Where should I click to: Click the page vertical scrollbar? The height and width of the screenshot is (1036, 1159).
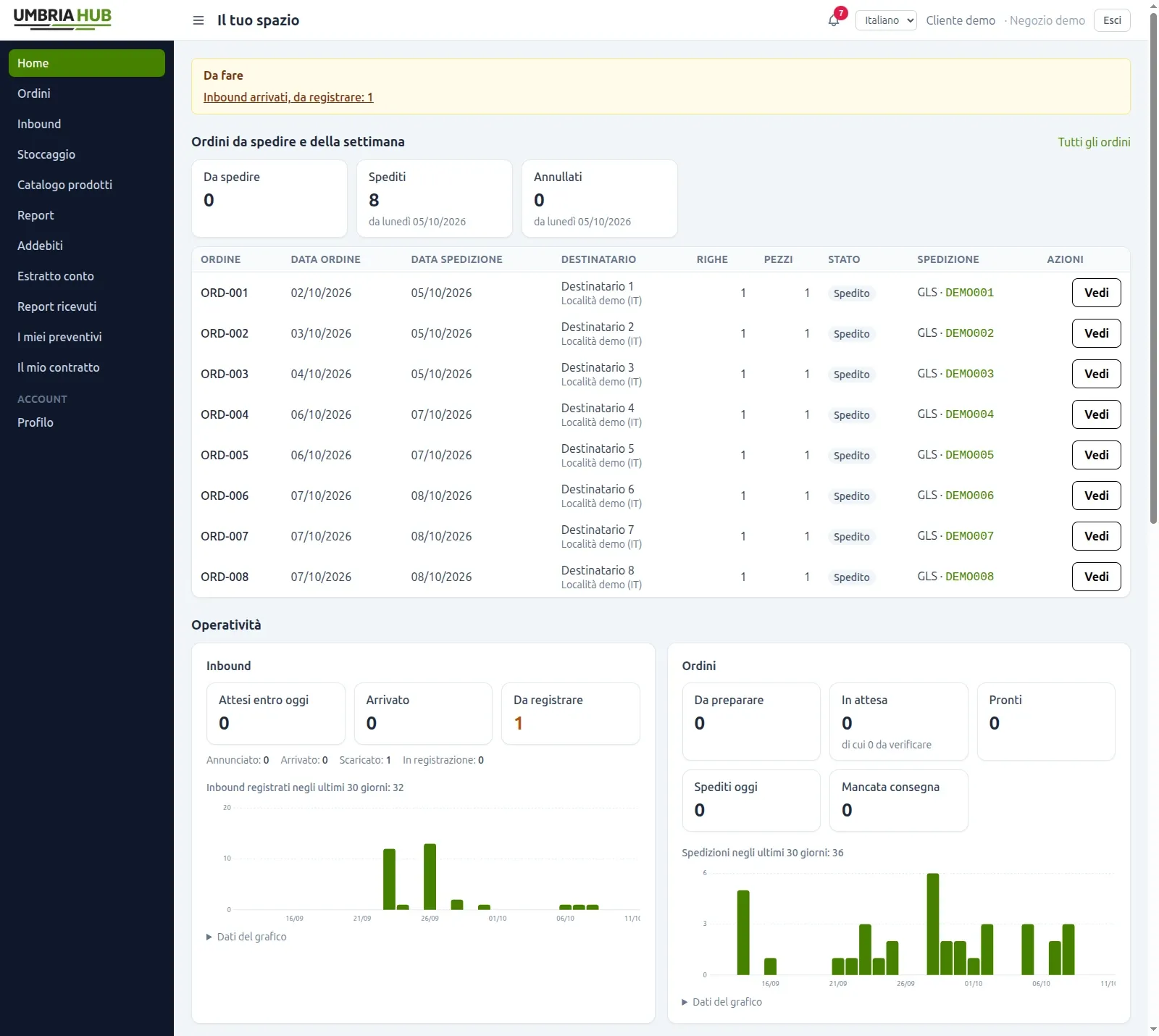click(x=1153, y=268)
